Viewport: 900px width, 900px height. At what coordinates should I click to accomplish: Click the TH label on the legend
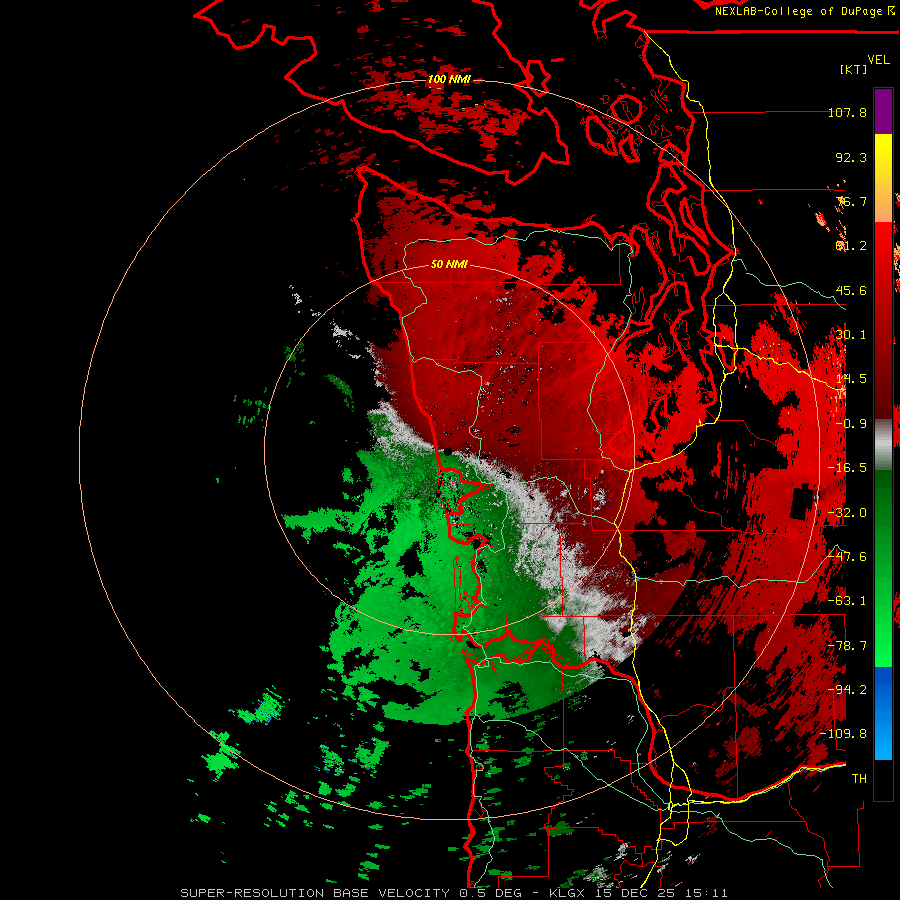(x=859, y=779)
